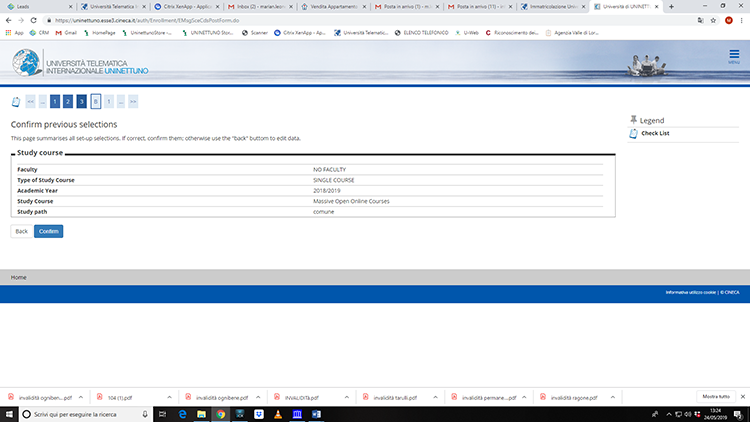Go to wizard step 1
This screenshot has width=750, height=422.
coord(55,101)
